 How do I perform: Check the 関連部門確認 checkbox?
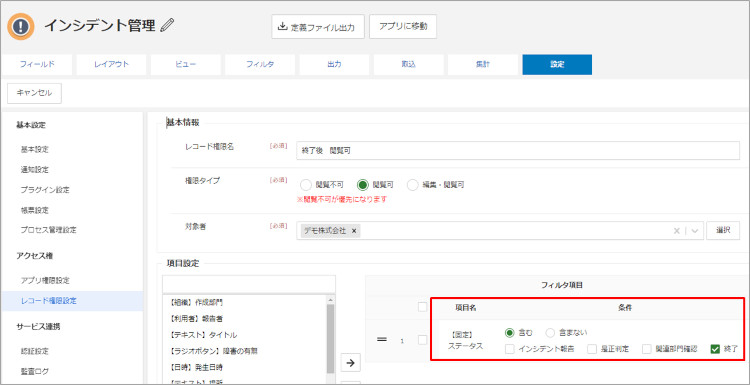pyautogui.click(x=647, y=349)
